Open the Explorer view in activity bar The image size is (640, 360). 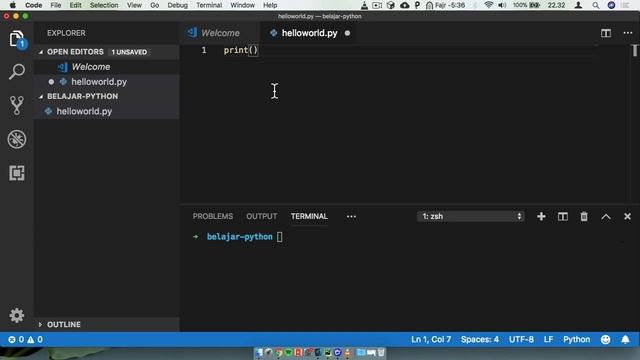[17, 39]
